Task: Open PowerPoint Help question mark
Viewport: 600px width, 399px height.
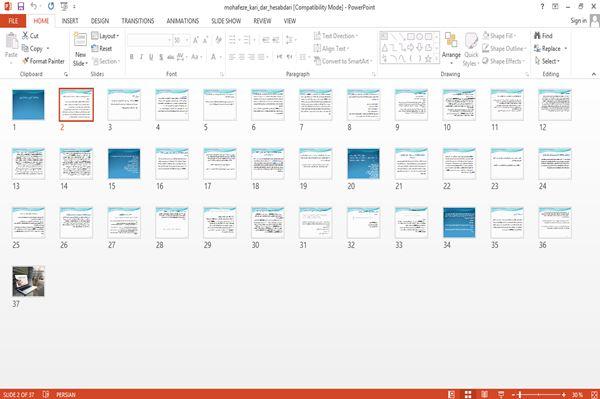Action: [542, 7]
